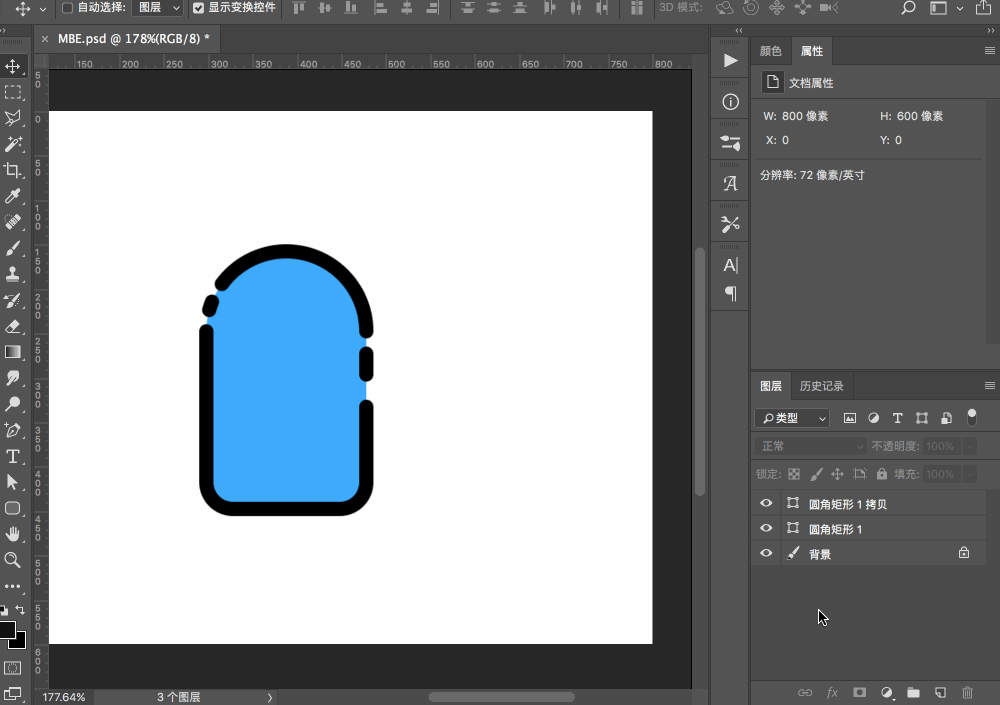Uncheck 显示变换控件 checkbox

click(x=198, y=8)
